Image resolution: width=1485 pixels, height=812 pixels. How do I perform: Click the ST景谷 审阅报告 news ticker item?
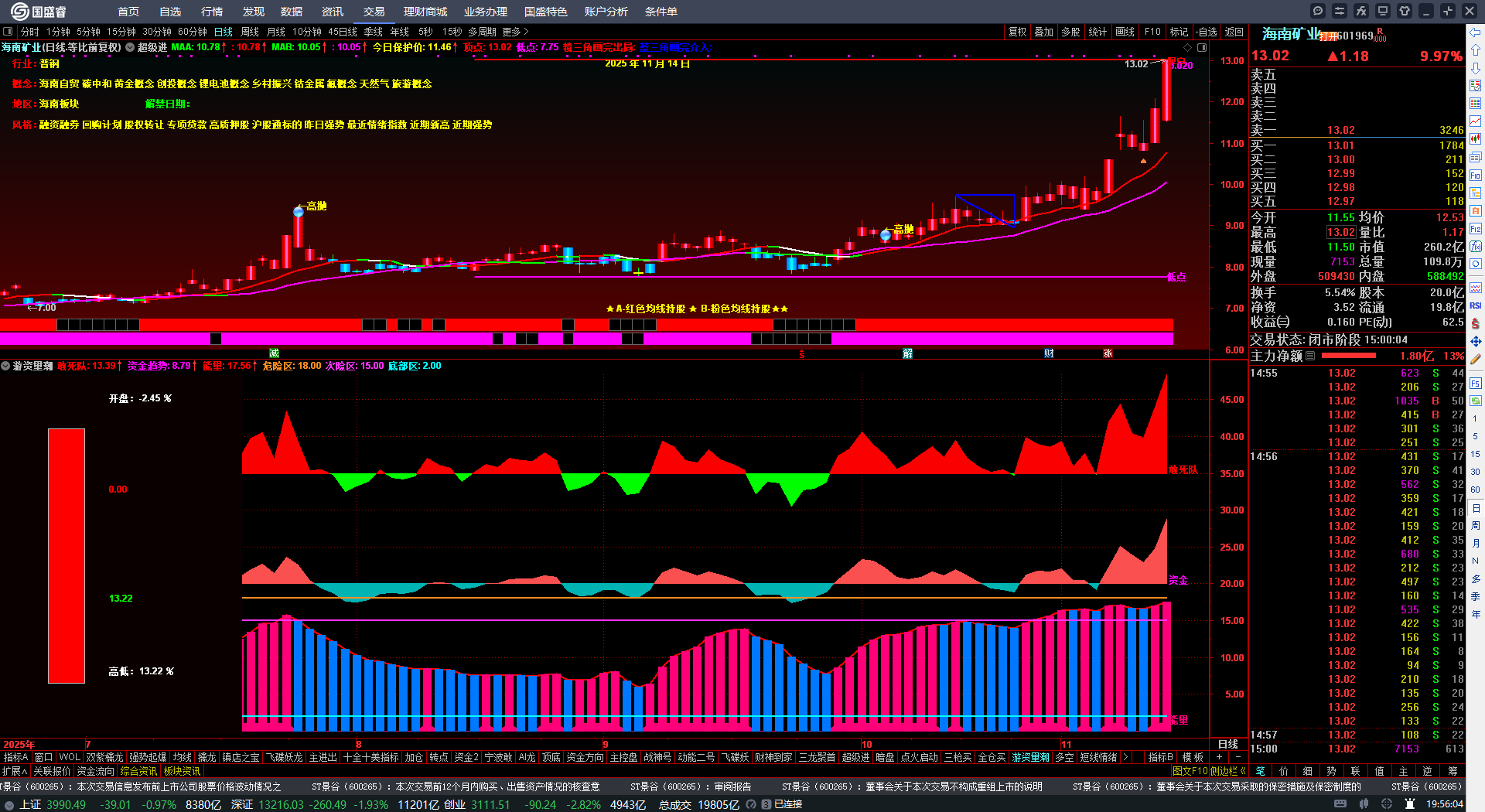click(x=691, y=786)
